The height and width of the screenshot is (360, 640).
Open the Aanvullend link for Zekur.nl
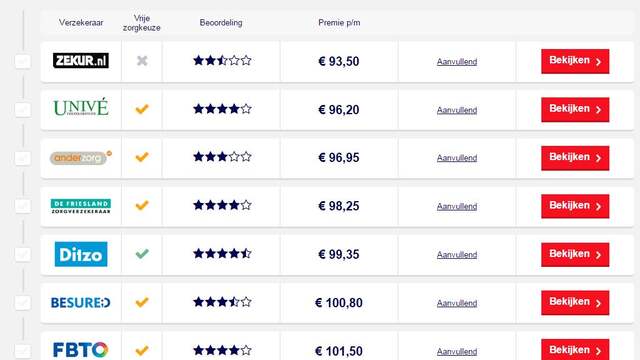[457, 62]
